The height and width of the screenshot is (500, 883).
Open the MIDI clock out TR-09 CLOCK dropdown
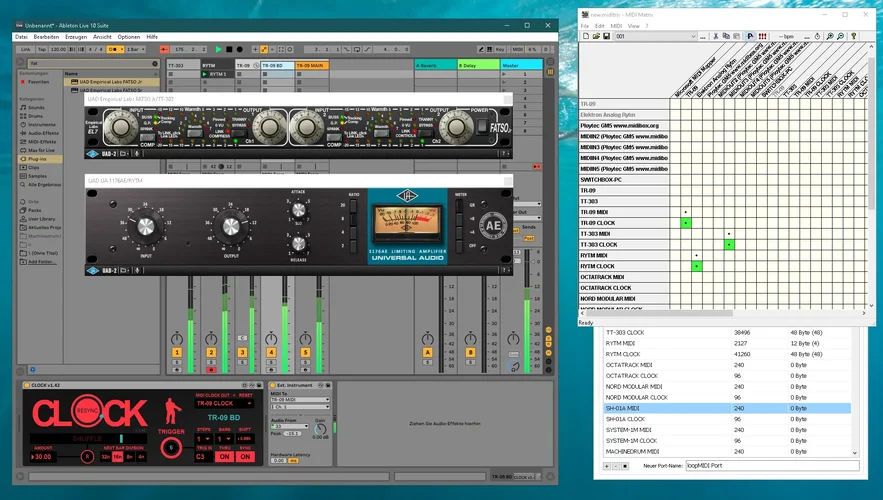224,404
